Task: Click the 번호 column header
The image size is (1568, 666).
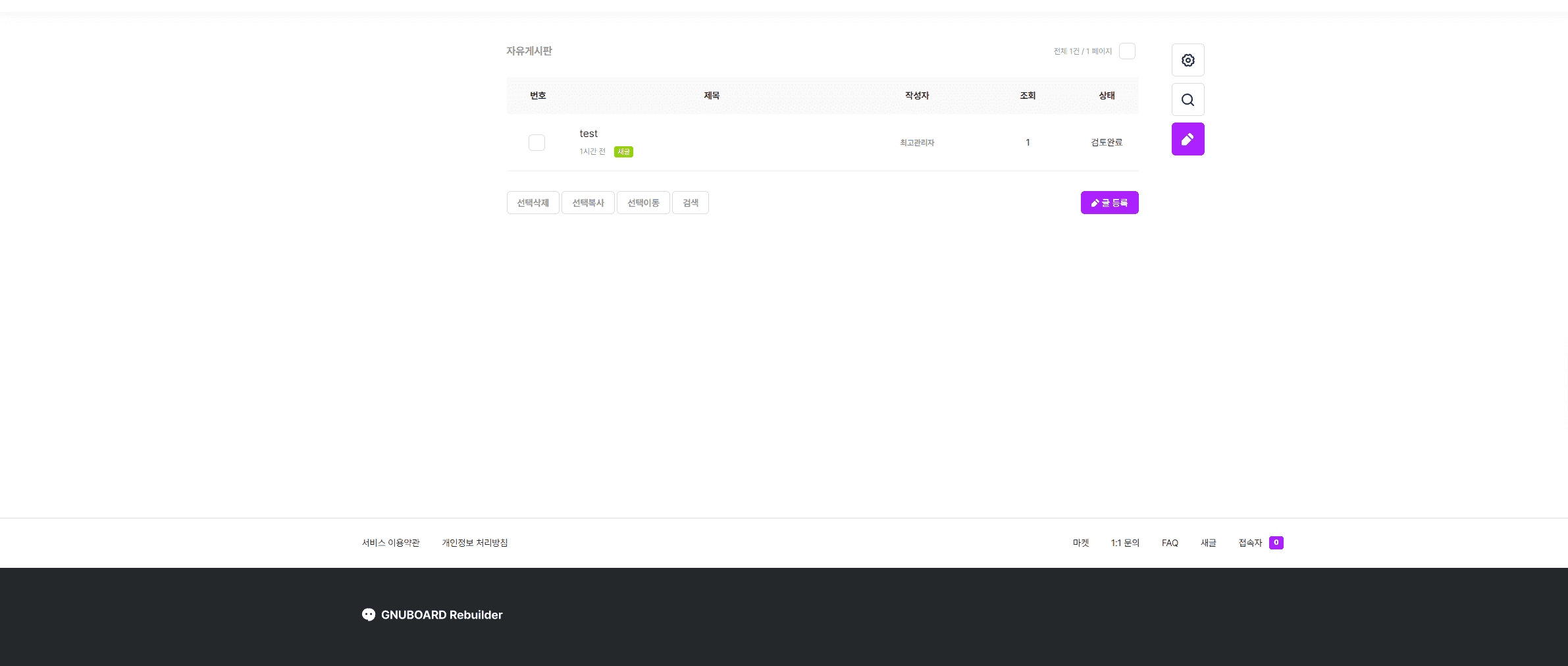Action: 538,96
